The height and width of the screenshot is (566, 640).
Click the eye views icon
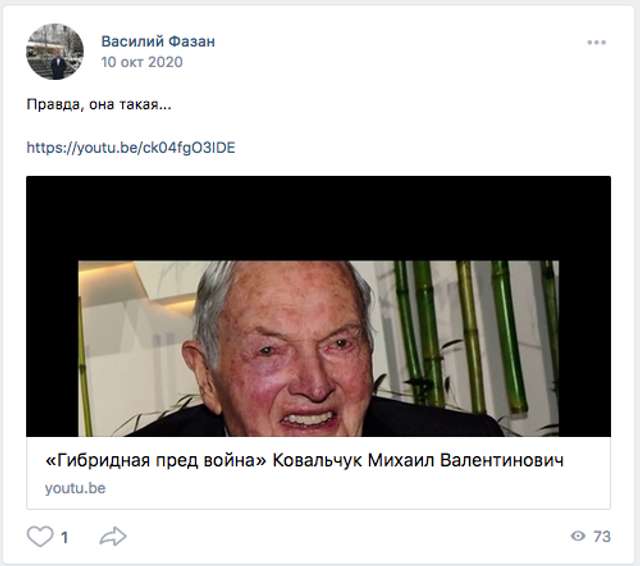pyautogui.click(x=578, y=536)
